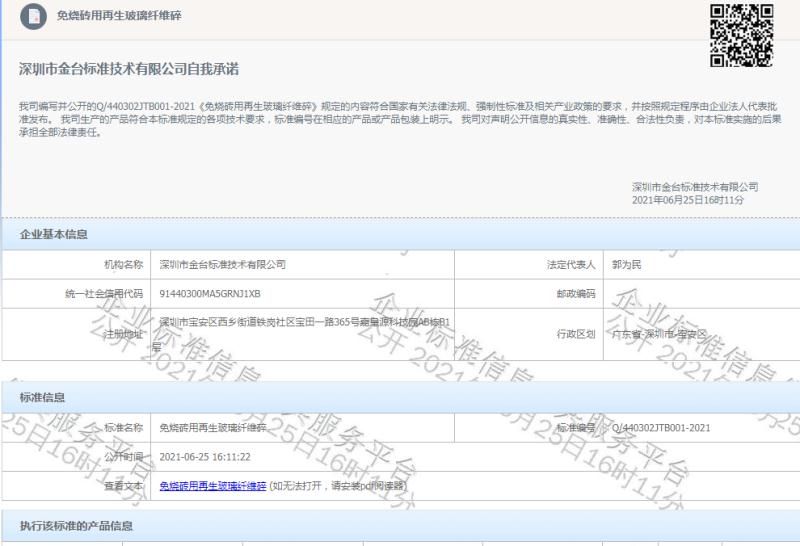Image resolution: width=800 pixels, height=546 pixels.
Task: Click the 统一社会信用代码 label
Action: tap(104, 293)
